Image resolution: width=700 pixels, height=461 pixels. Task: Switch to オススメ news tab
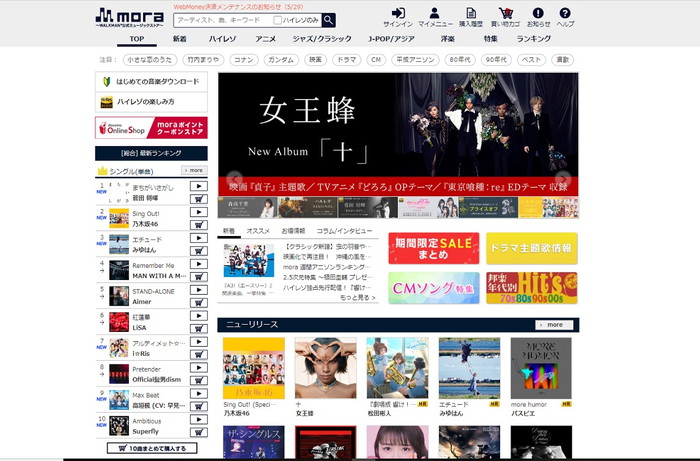258,231
